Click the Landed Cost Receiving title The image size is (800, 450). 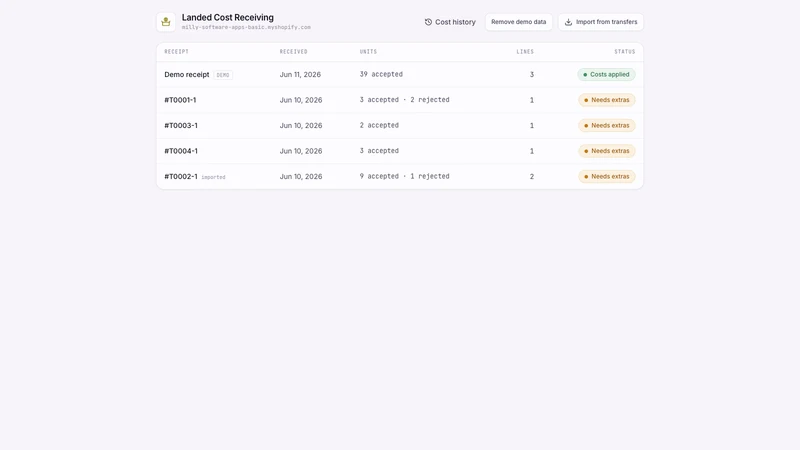coord(228,17)
